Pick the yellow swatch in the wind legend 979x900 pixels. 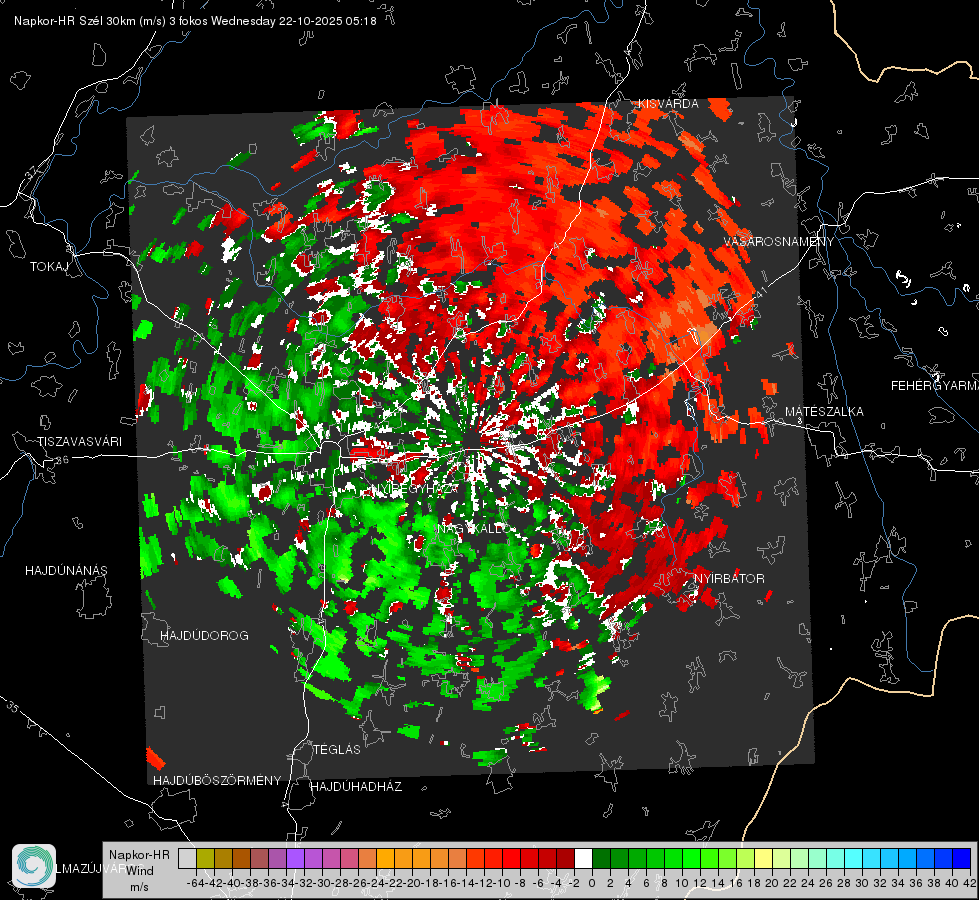pos(763,858)
